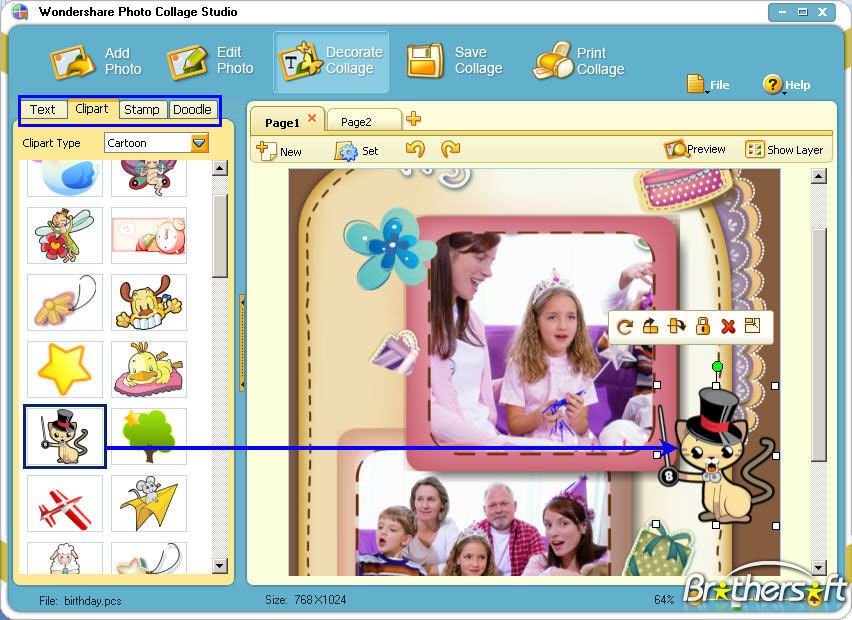Undo the last action
The height and width of the screenshot is (620, 852).
pyautogui.click(x=418, y=148)
